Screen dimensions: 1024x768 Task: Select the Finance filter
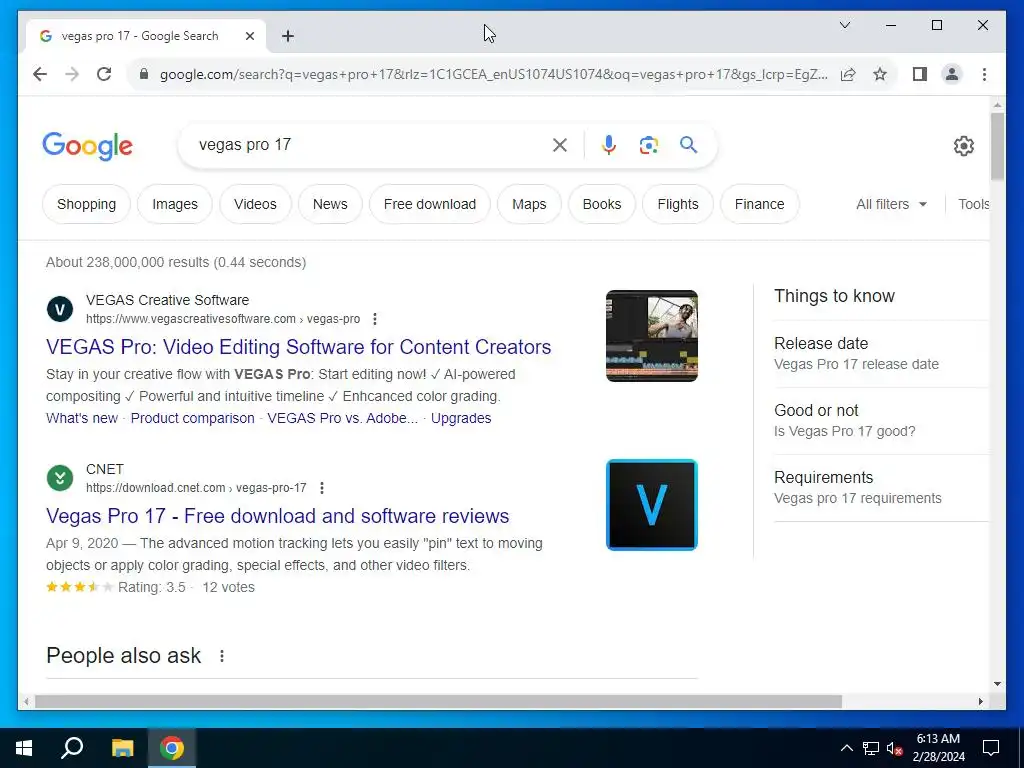pos(759,204)
